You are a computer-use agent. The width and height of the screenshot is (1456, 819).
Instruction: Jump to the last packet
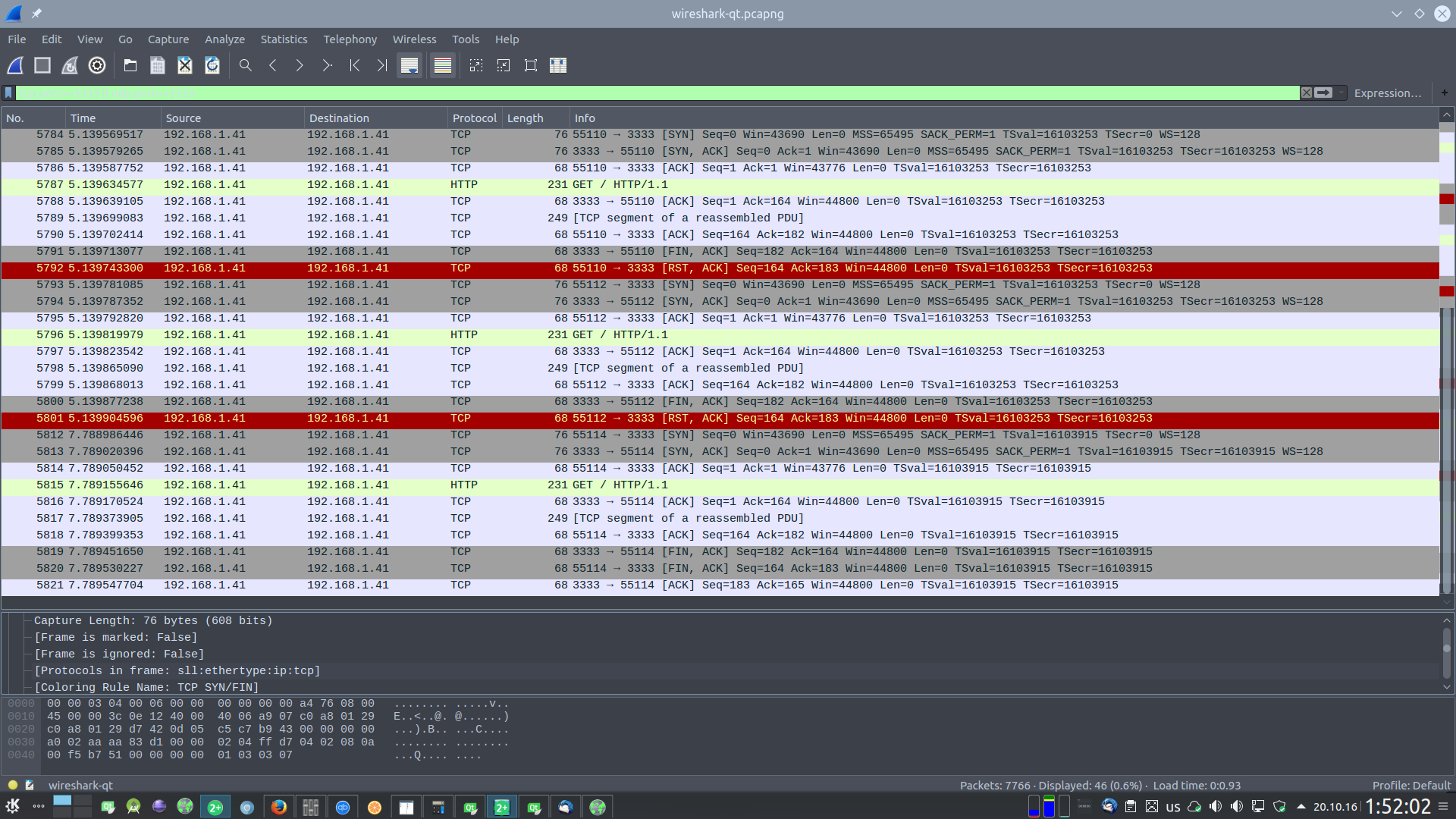pos(382,66)
